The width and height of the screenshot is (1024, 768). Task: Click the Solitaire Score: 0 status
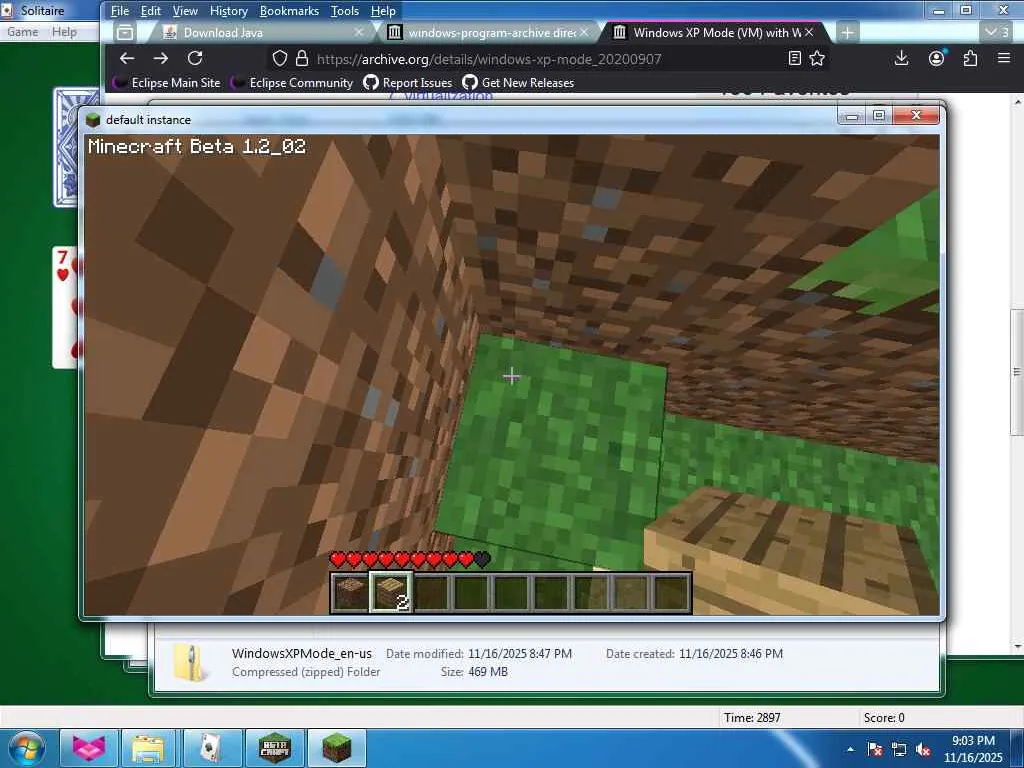(884, 718)
